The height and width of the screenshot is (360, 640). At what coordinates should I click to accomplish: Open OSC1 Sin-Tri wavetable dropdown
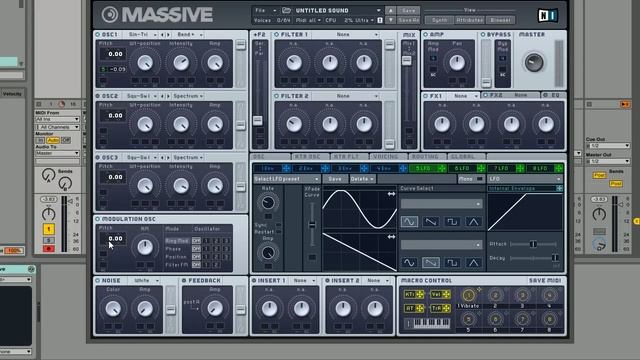142,35
